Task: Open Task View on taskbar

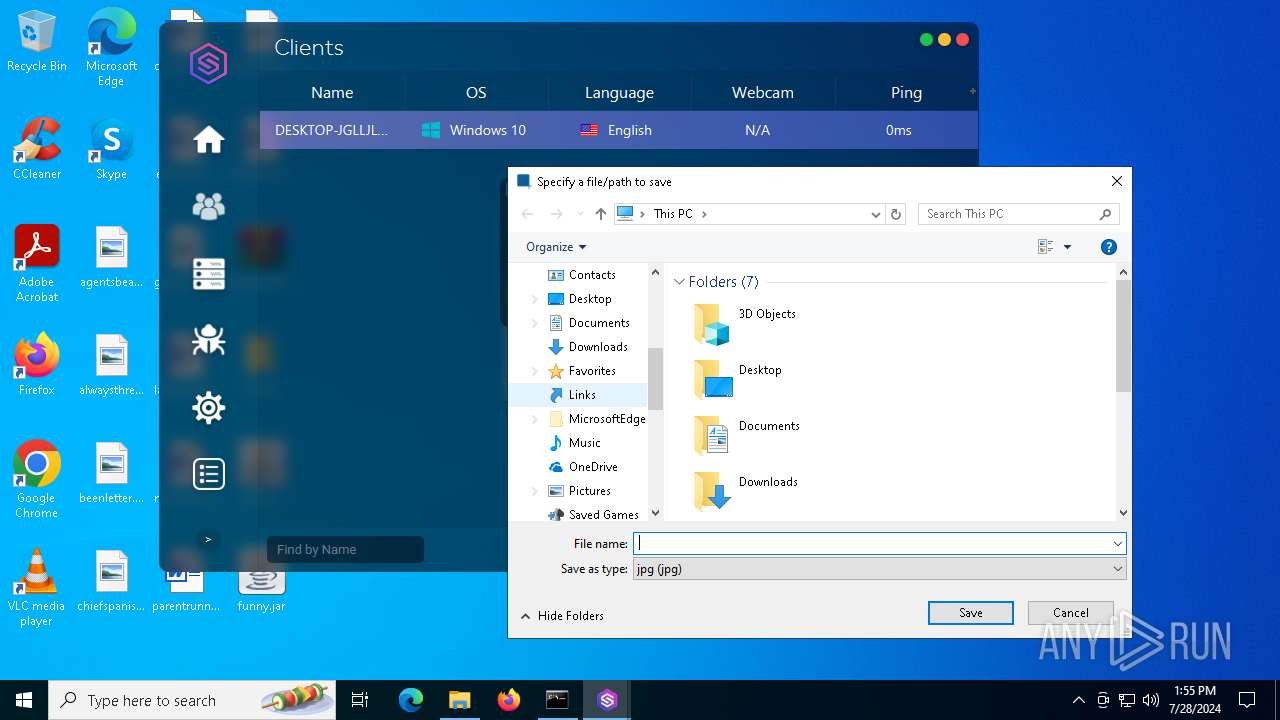Action: click(360, 700)
